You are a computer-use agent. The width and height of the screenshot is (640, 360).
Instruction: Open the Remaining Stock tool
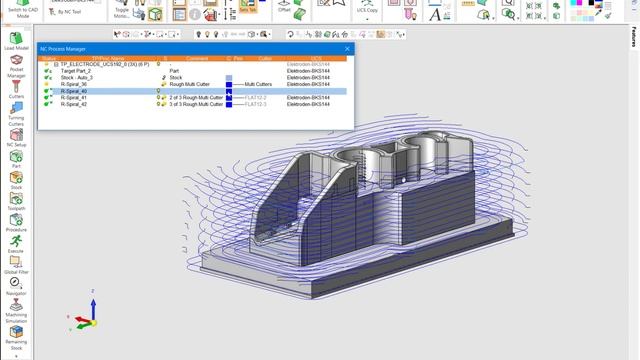(16, 338)
